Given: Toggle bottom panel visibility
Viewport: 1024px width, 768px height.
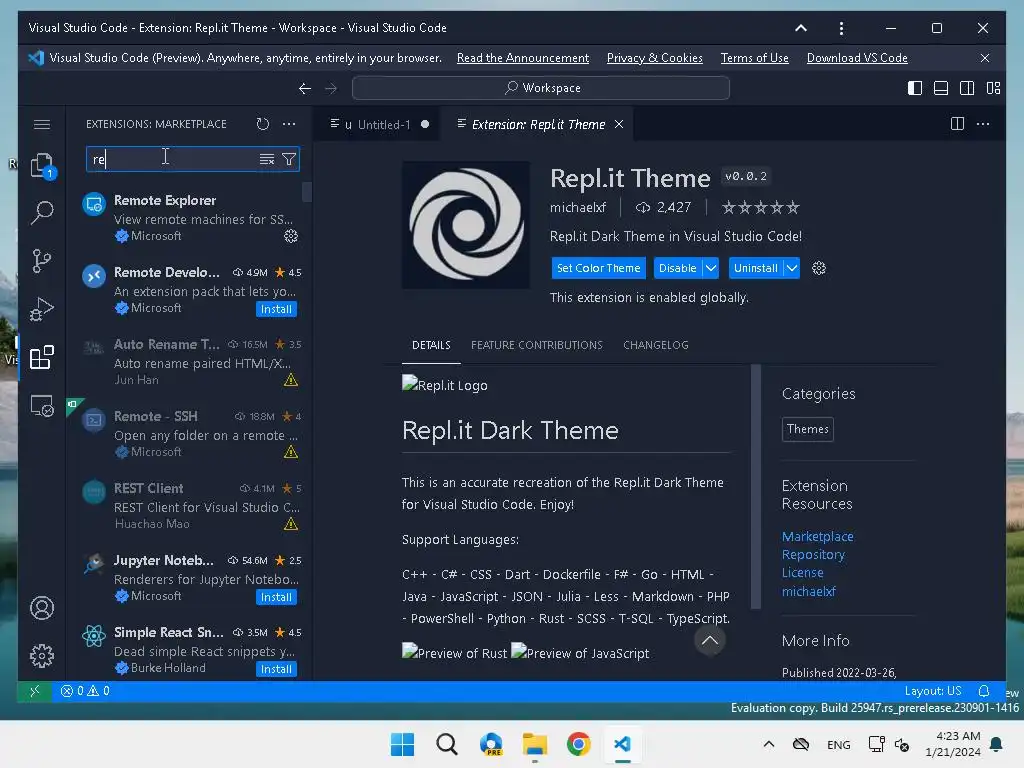Looking at the screenshot, I should point(941,88).
